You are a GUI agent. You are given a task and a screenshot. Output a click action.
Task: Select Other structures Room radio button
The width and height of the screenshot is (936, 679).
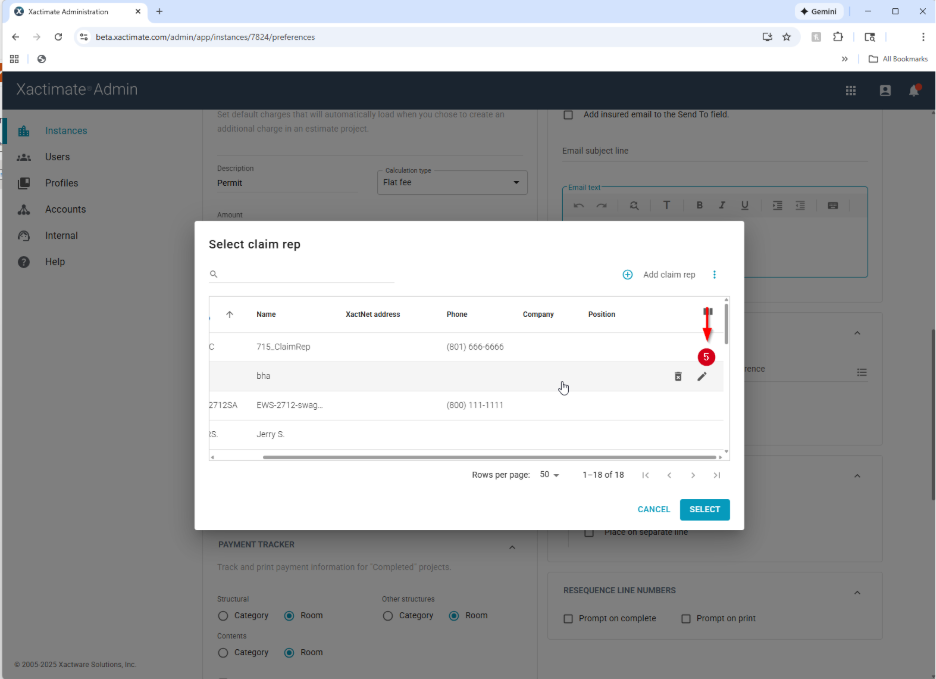coord(454,616)
